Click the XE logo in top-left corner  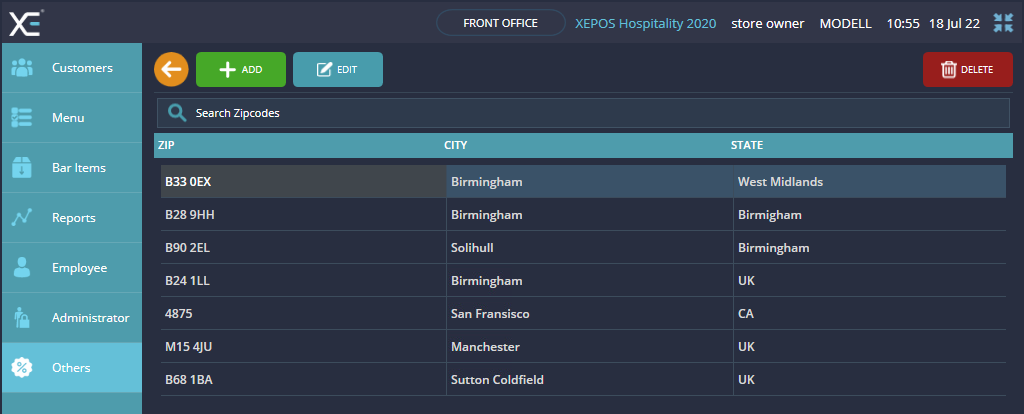tap(26, 22)
